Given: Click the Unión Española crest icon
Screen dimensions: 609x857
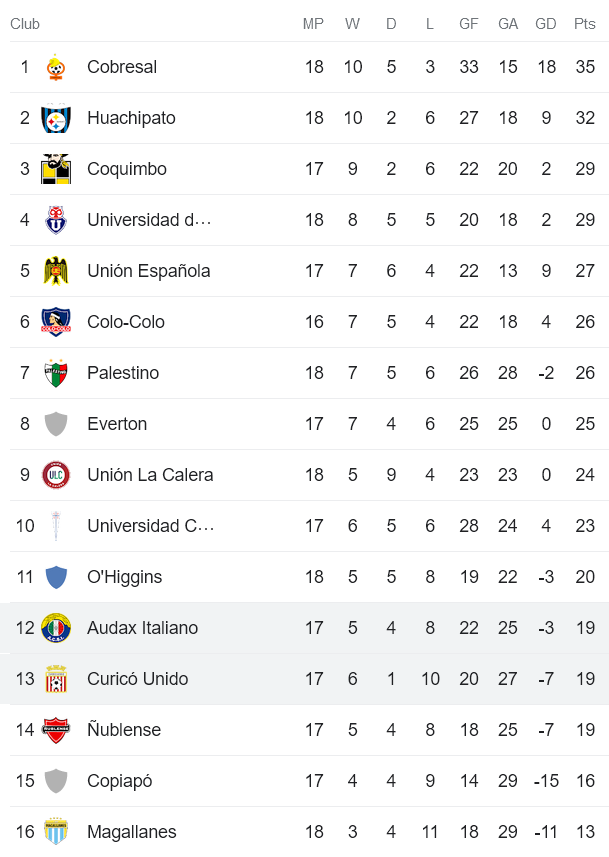Looking at the screenshot, I should pyautogui.click(x=56, y=272).
